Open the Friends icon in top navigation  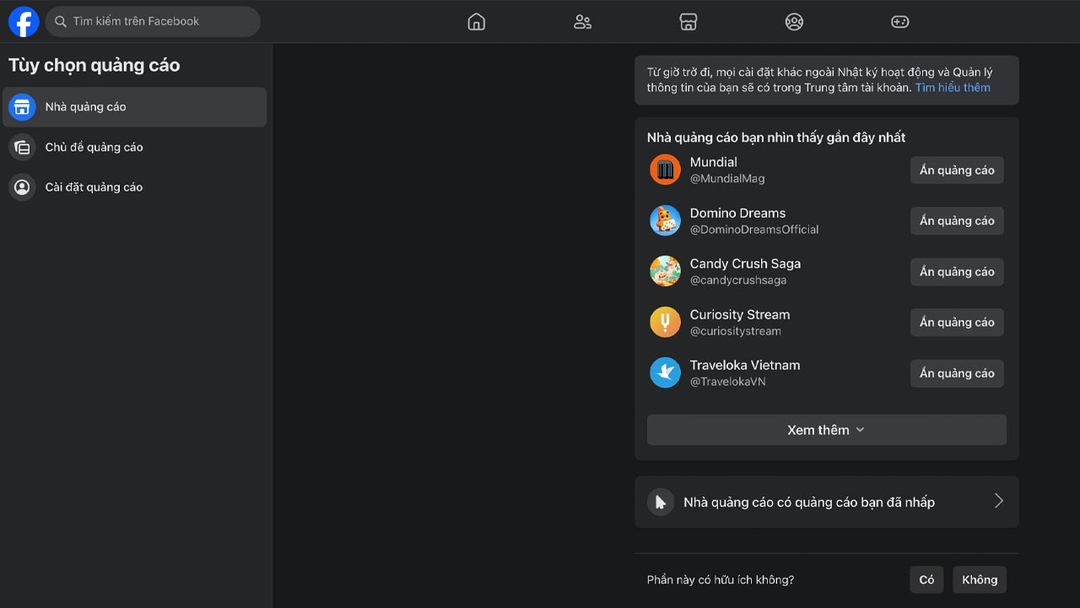pyautogui.click(x=582, y=22)
